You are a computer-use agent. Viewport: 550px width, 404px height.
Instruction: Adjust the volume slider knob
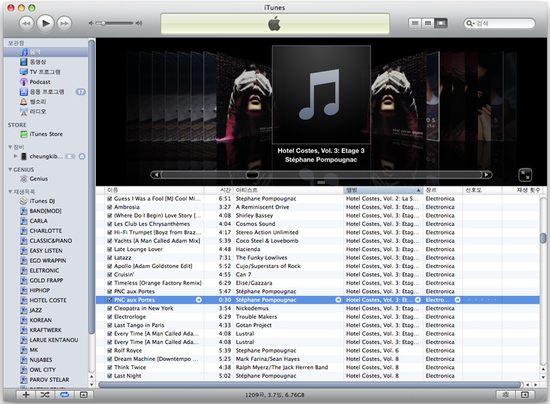[x=103, y=23]
